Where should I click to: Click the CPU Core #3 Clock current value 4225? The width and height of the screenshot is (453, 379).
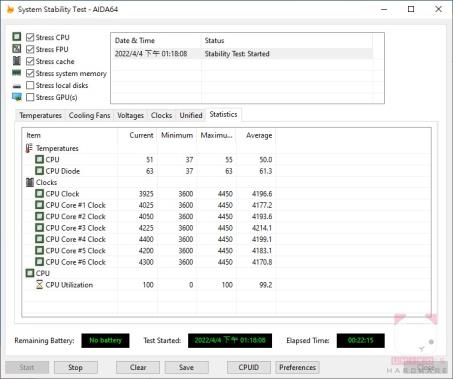(x=146, y=228)
